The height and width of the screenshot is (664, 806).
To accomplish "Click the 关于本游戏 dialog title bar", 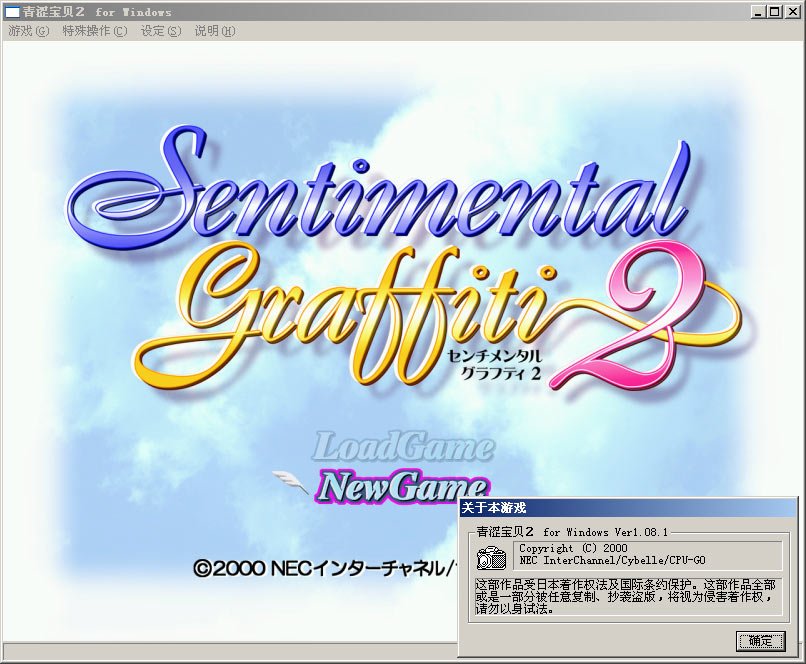I will (620, 508).
